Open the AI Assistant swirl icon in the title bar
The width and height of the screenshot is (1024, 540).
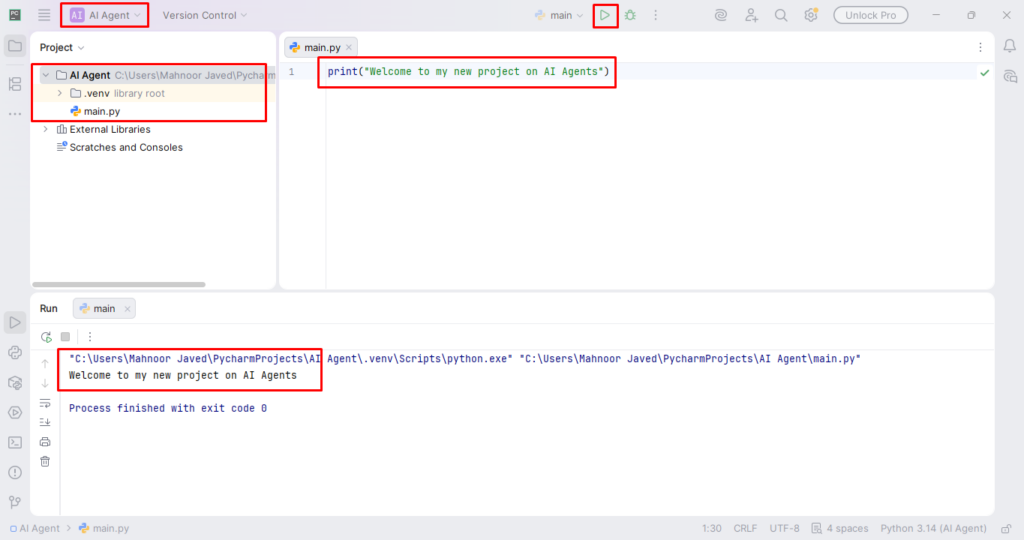click(x=721, y=15)
